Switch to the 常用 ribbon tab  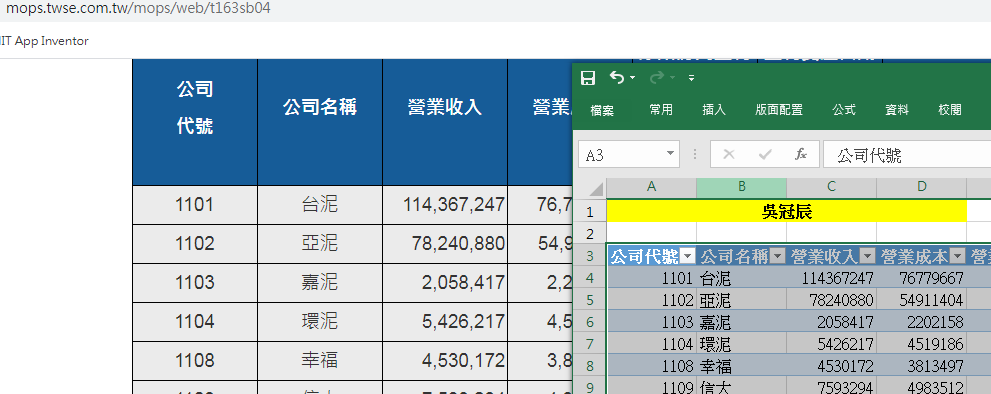(x=661, y=109)
